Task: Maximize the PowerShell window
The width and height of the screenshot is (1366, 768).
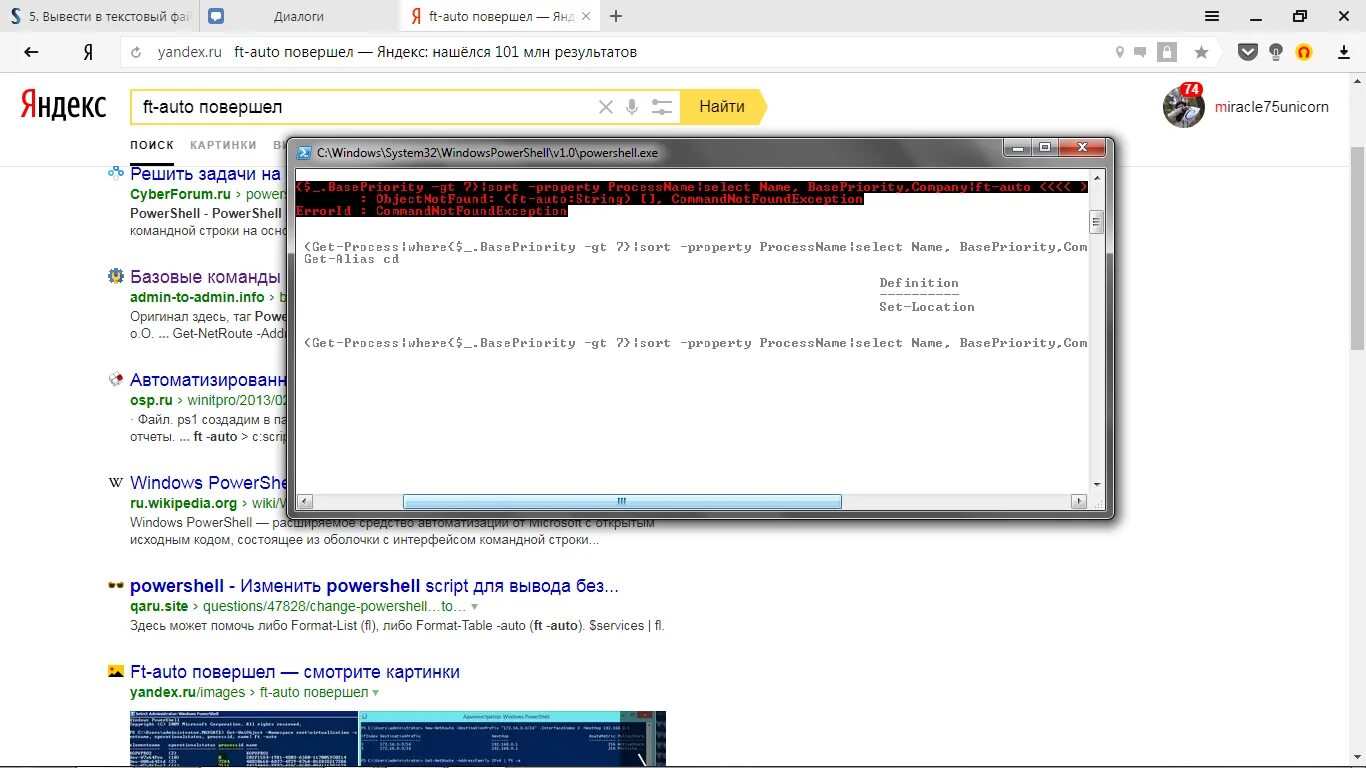Action: click(x=1045, y=148)
